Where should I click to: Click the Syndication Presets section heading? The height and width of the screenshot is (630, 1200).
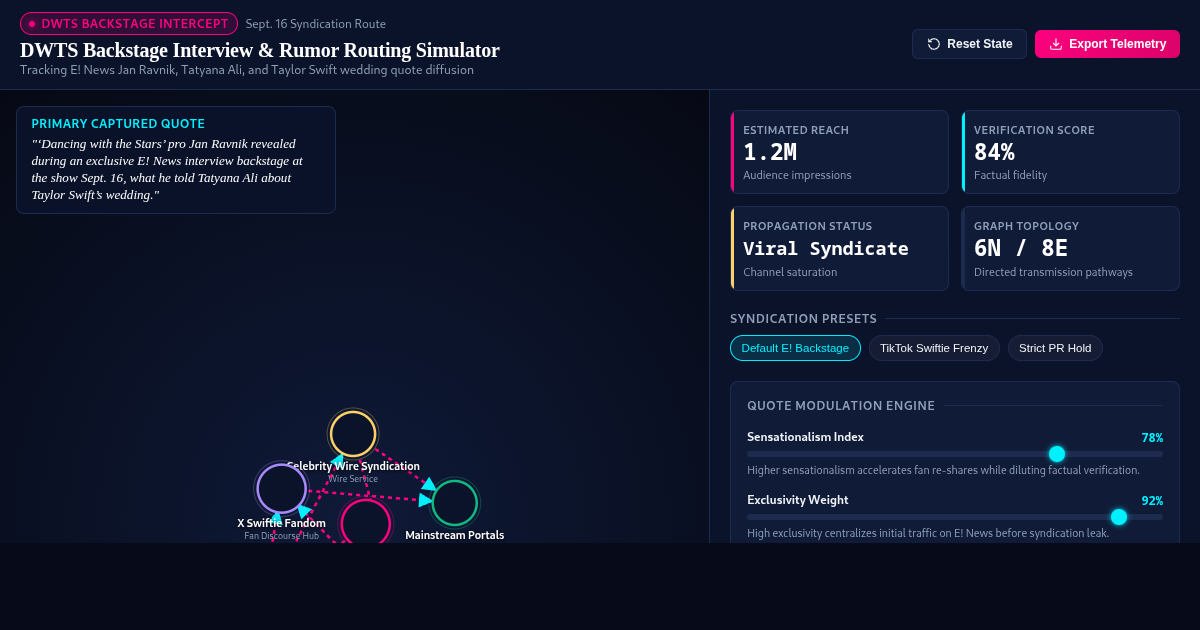[x=803, y=319]
